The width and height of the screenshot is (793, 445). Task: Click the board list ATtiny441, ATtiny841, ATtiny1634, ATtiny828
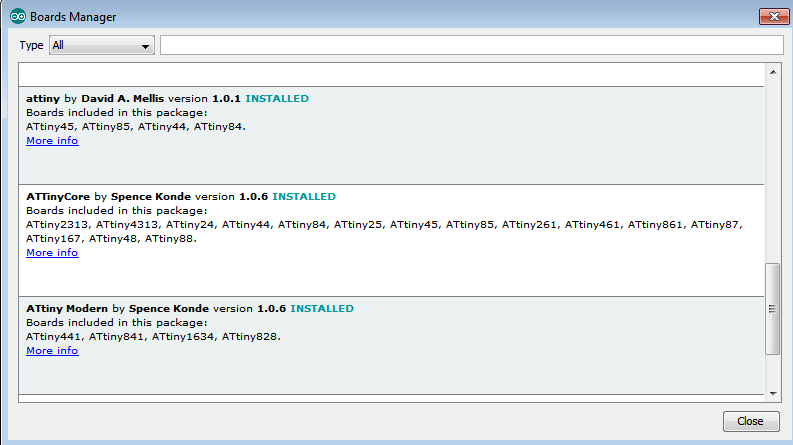pos(153,337)
